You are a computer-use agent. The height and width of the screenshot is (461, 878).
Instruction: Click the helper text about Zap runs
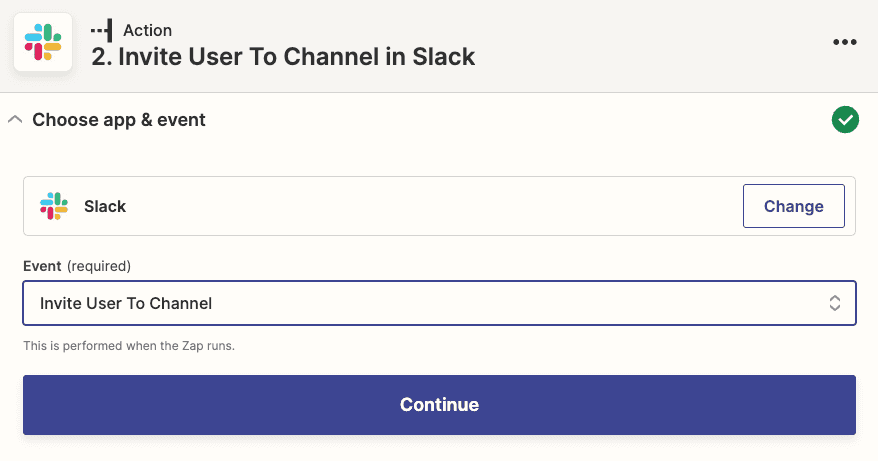tap(129, 346)
